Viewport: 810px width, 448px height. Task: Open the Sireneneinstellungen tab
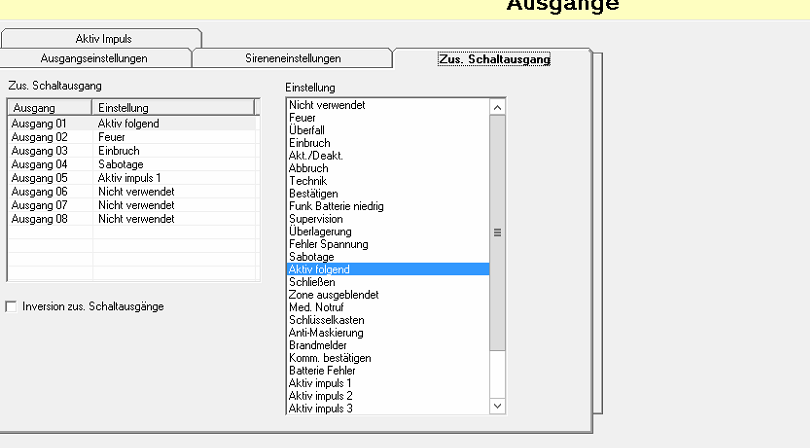pos(292,58)
